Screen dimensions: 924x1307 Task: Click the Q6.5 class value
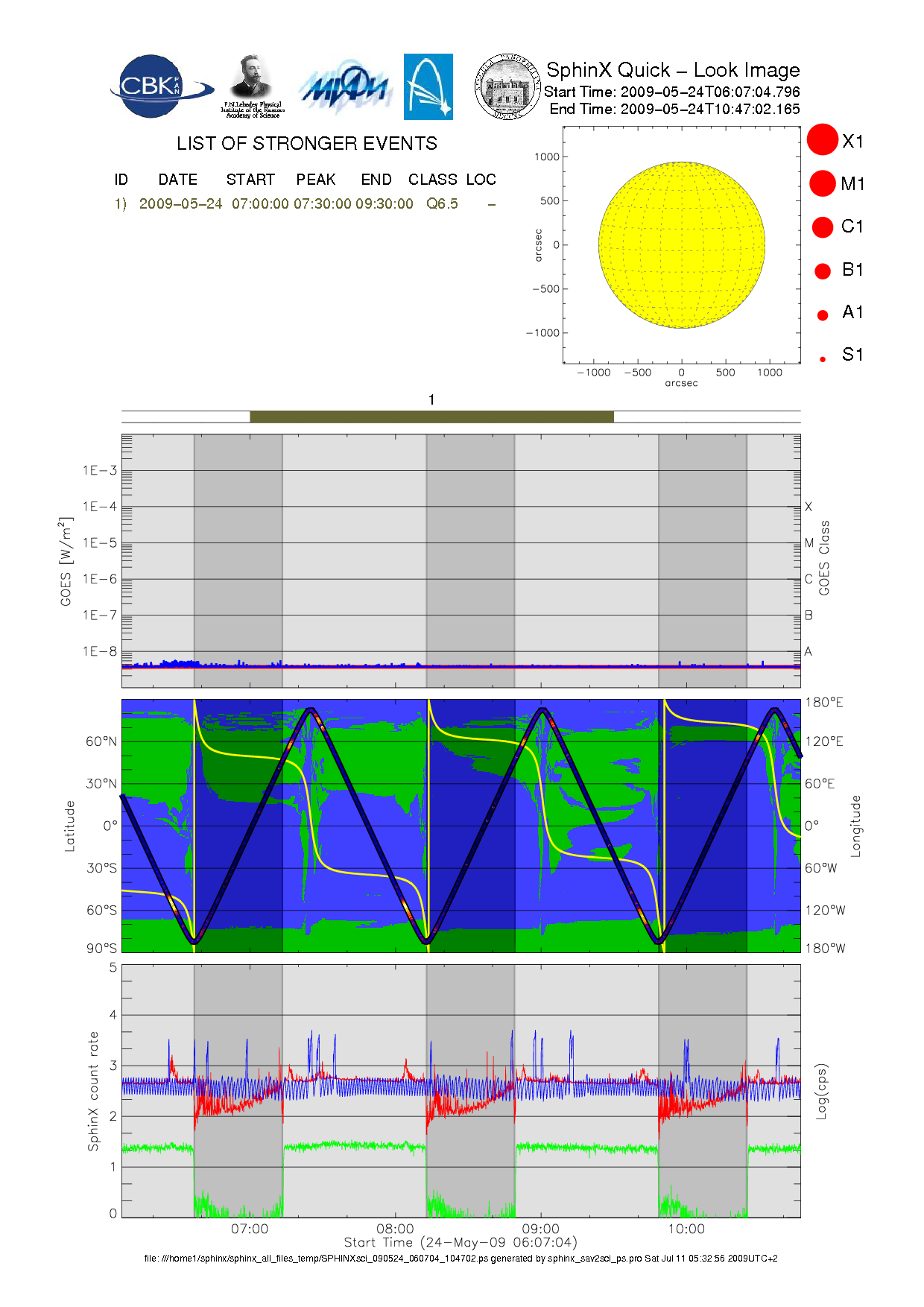(x=442, y=204)
